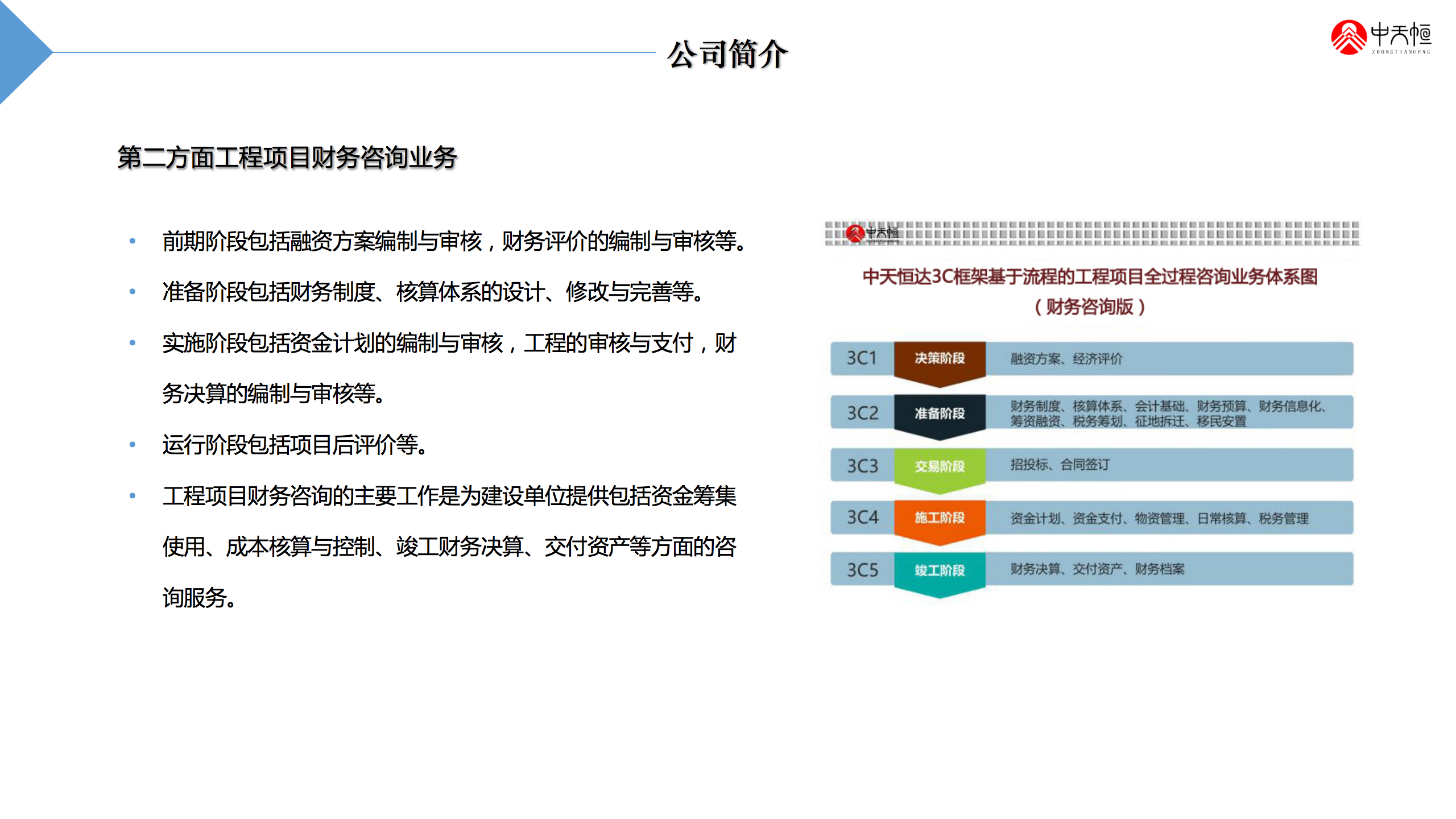Click the 3C1 label box
The width and height of the screenshot is (1456, 819).
pyautogui.click(x=862, y=358)
